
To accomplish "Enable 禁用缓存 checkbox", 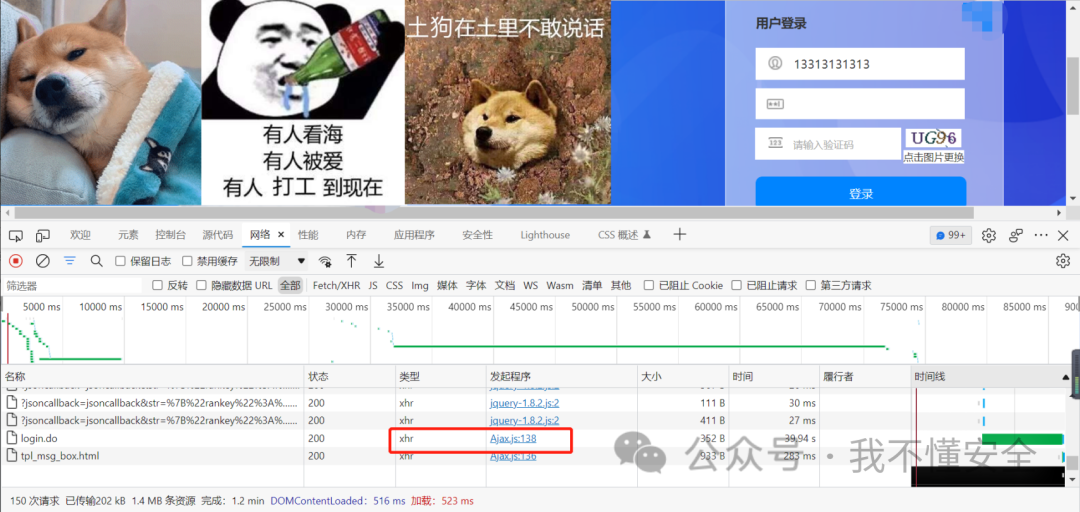I will tap(187, 261).
